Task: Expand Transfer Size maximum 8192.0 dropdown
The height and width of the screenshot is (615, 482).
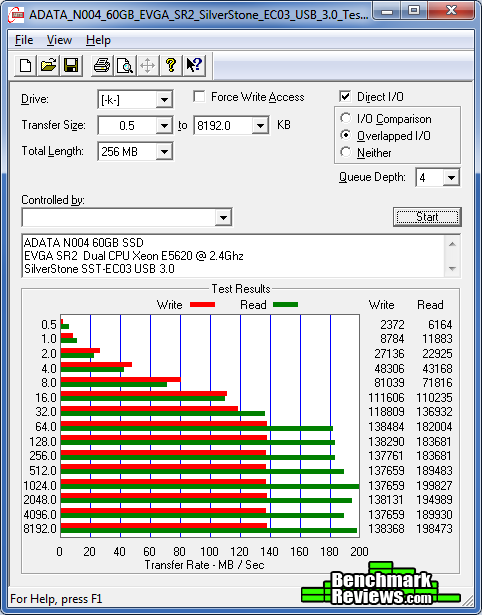Action: coord(260,126)
